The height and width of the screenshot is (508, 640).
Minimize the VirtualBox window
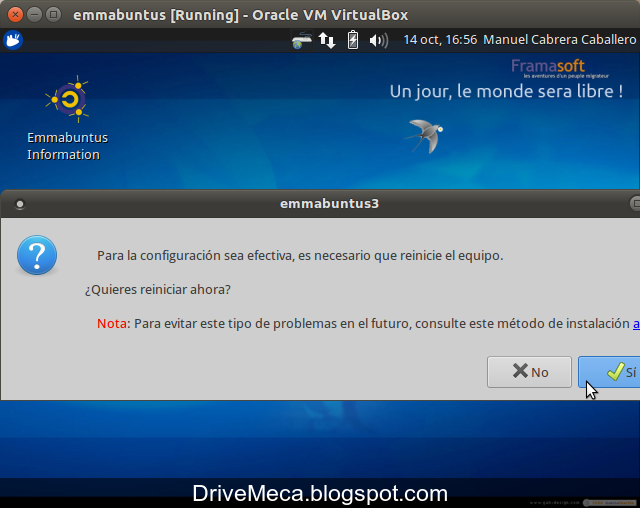(x=34, y=15)
